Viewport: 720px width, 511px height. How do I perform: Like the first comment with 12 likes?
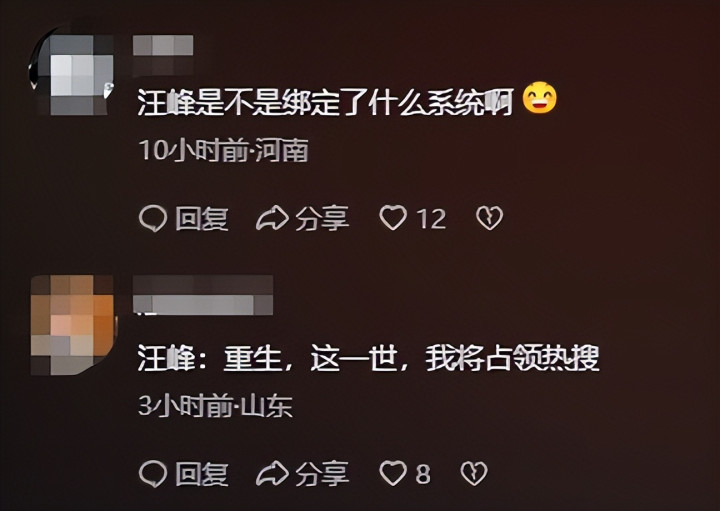tap(393, 218)
